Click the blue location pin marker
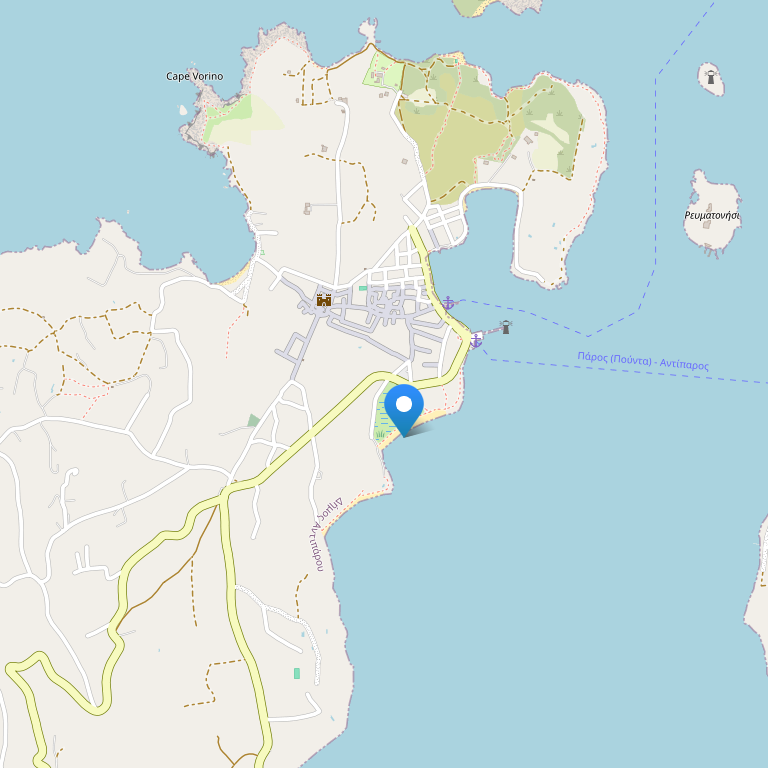This screenshot has width=768, height=768. pos(404,409)
